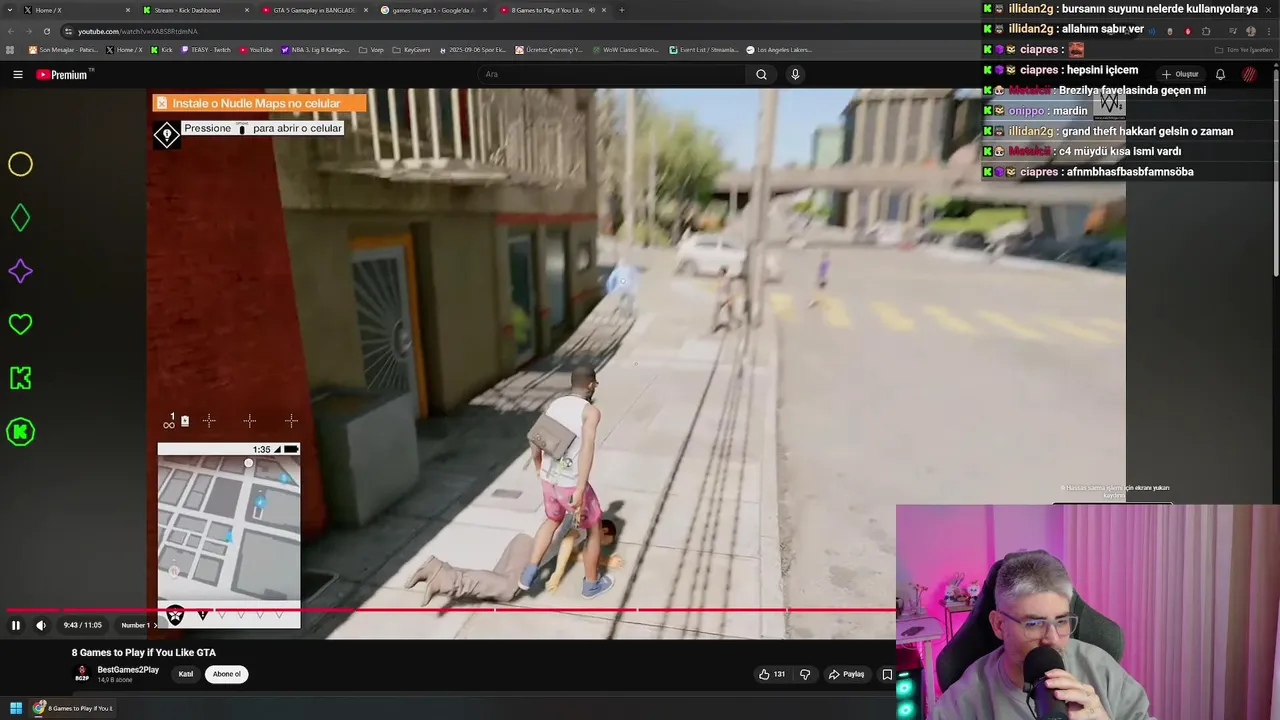Viewport: 1280px width, 720px height.
Task: Close the '8 Games to Play' tab
Action: pyautogui.click(x=604, y=10)
